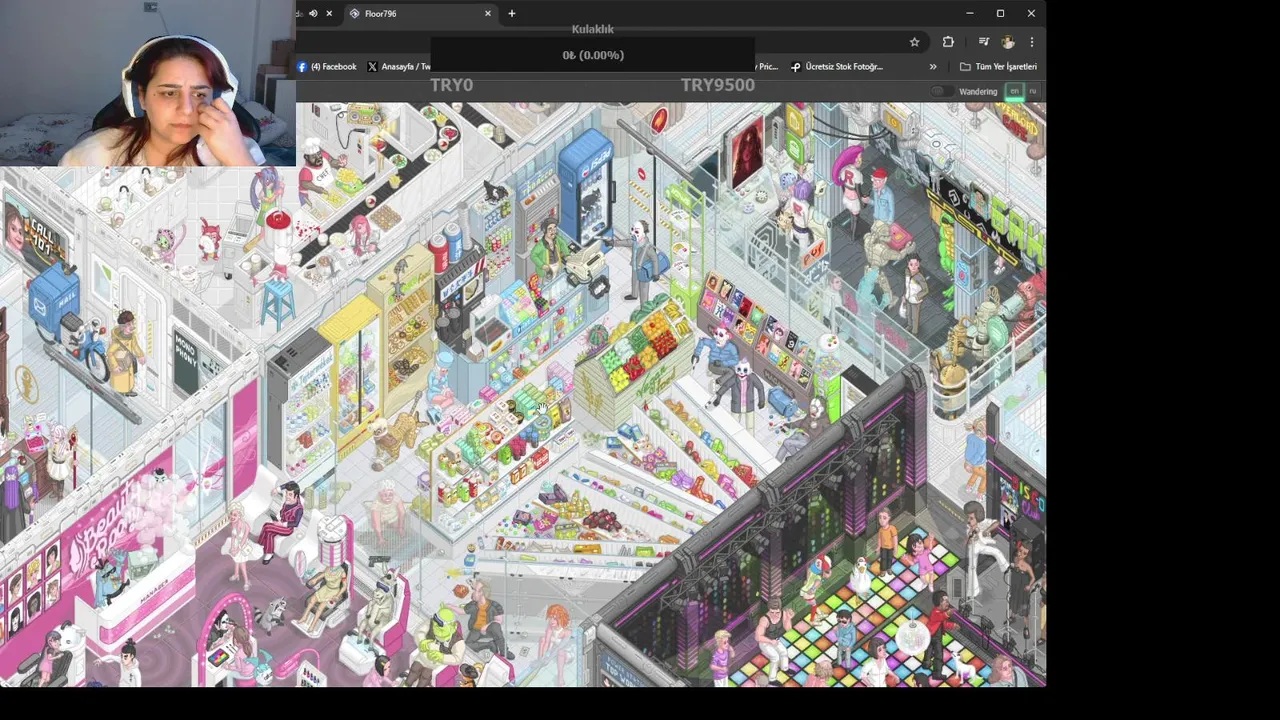Select the en language button
The height and width of the screenshot is (720, 1280).
[1014, 91]
